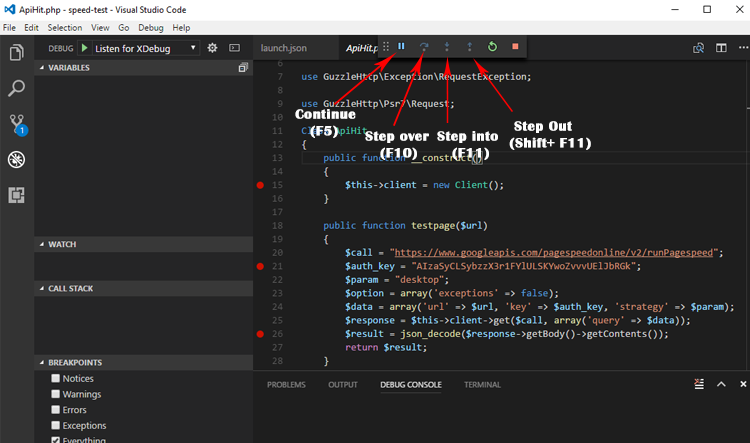Screen dimensions: 750x443
Task: Collapse the Variables section
Action: click(70, 68)
